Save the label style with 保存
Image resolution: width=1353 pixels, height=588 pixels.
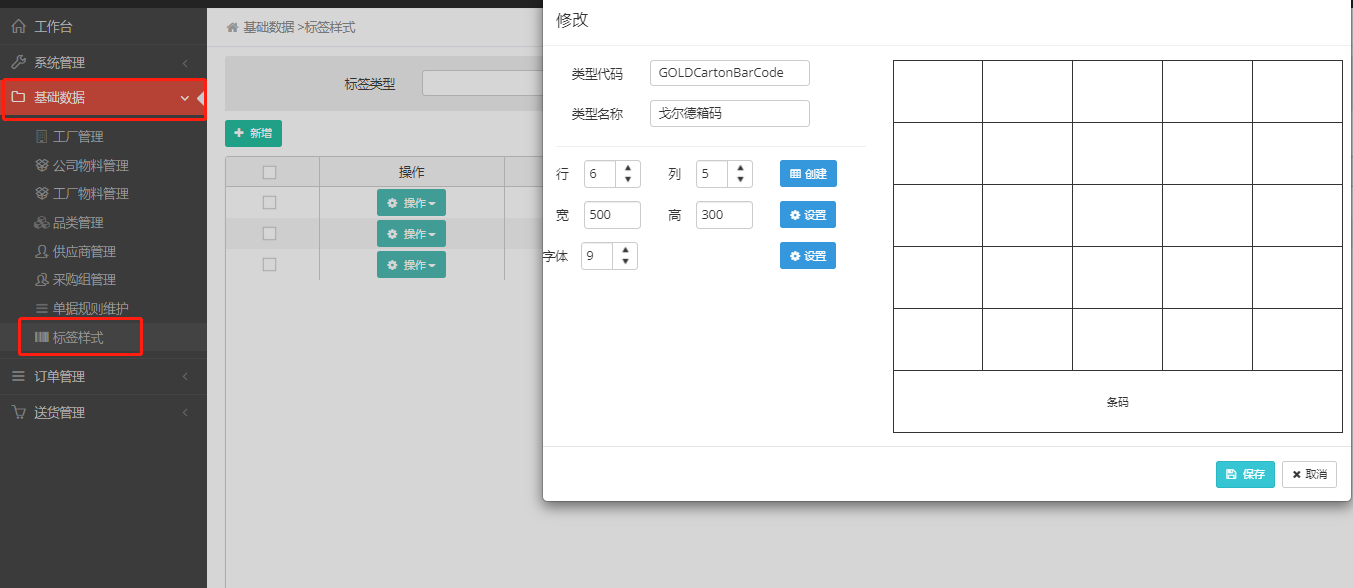(1245, 474)
